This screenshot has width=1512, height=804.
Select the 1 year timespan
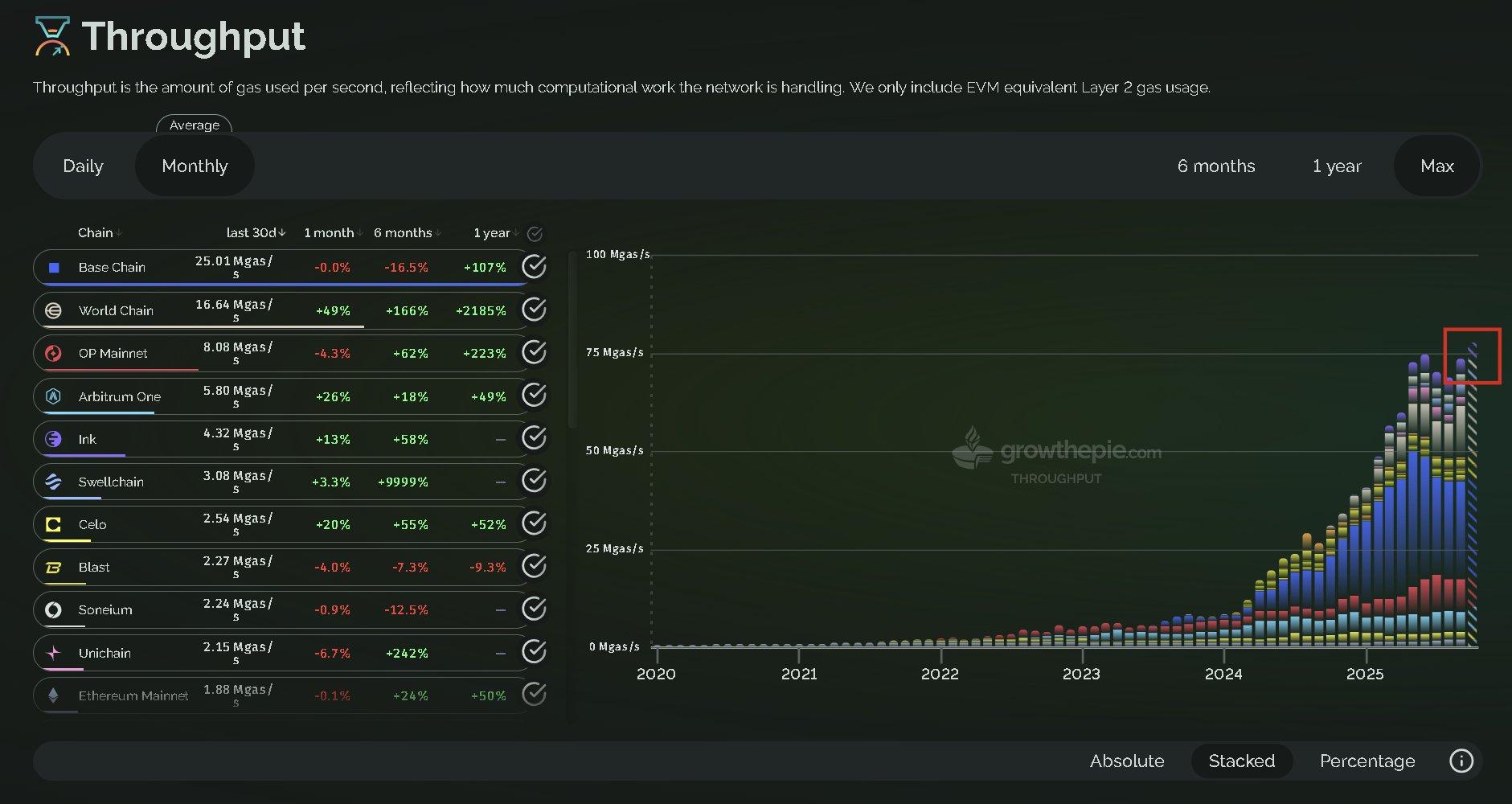[x=1337, y=166]
